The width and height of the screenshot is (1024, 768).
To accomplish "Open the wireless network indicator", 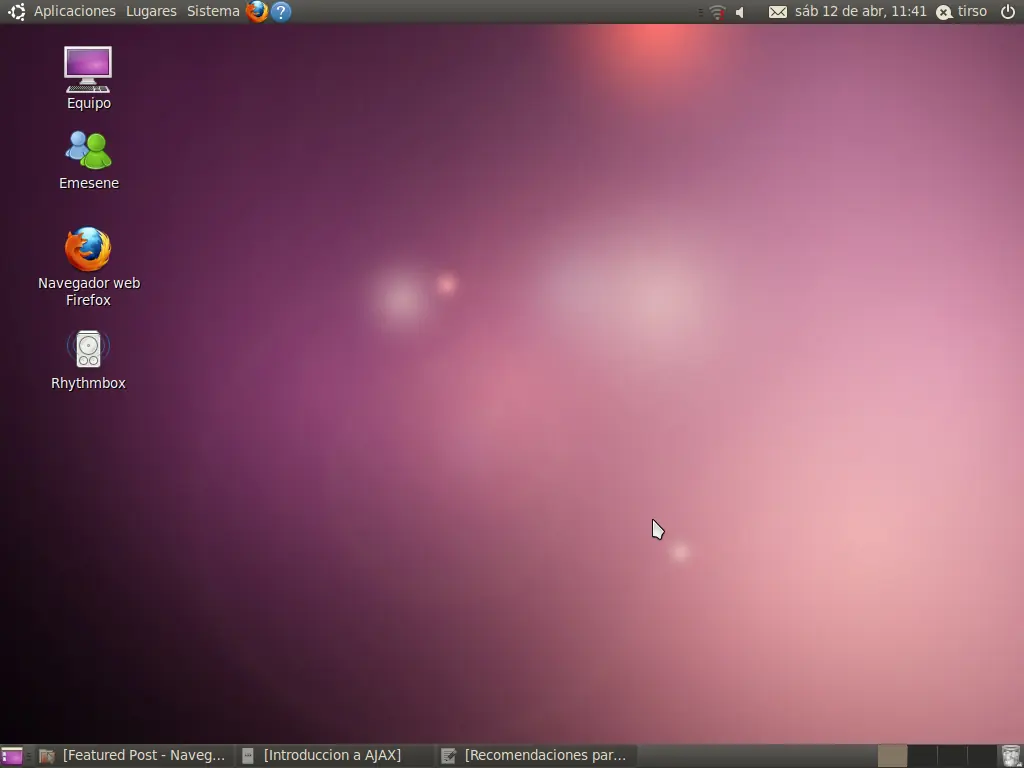I will click(x=717, y=12).
